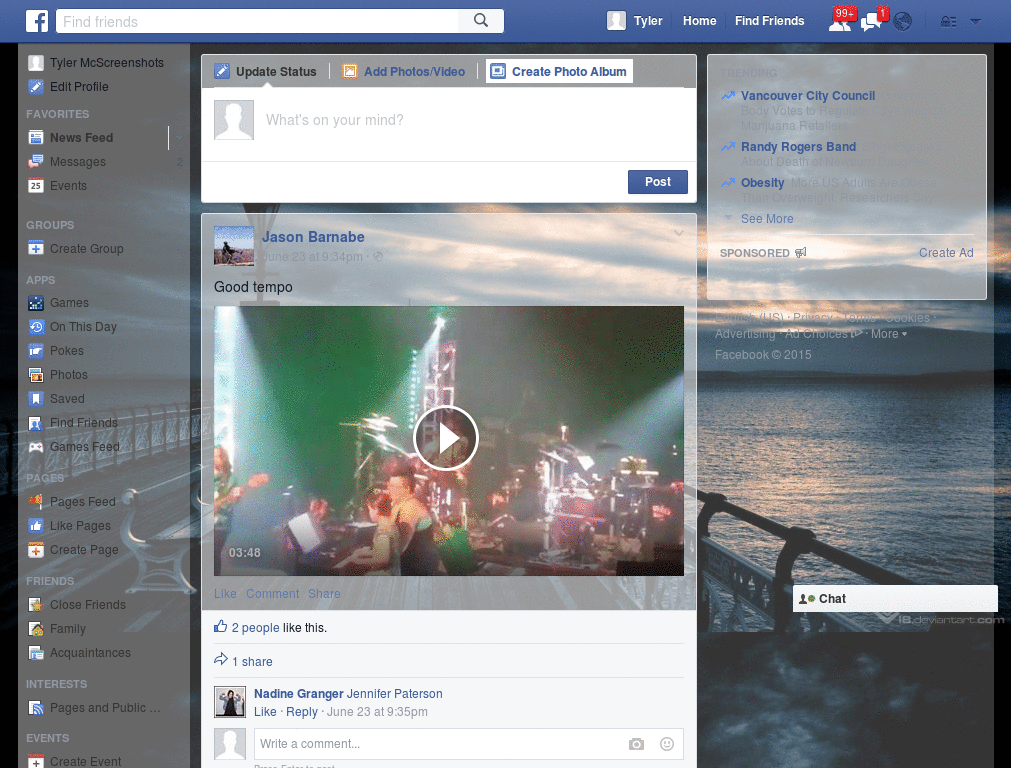This screenshot has width=1024, height=768.
Task: Click the Post button
Action: [x=658, y=182]
